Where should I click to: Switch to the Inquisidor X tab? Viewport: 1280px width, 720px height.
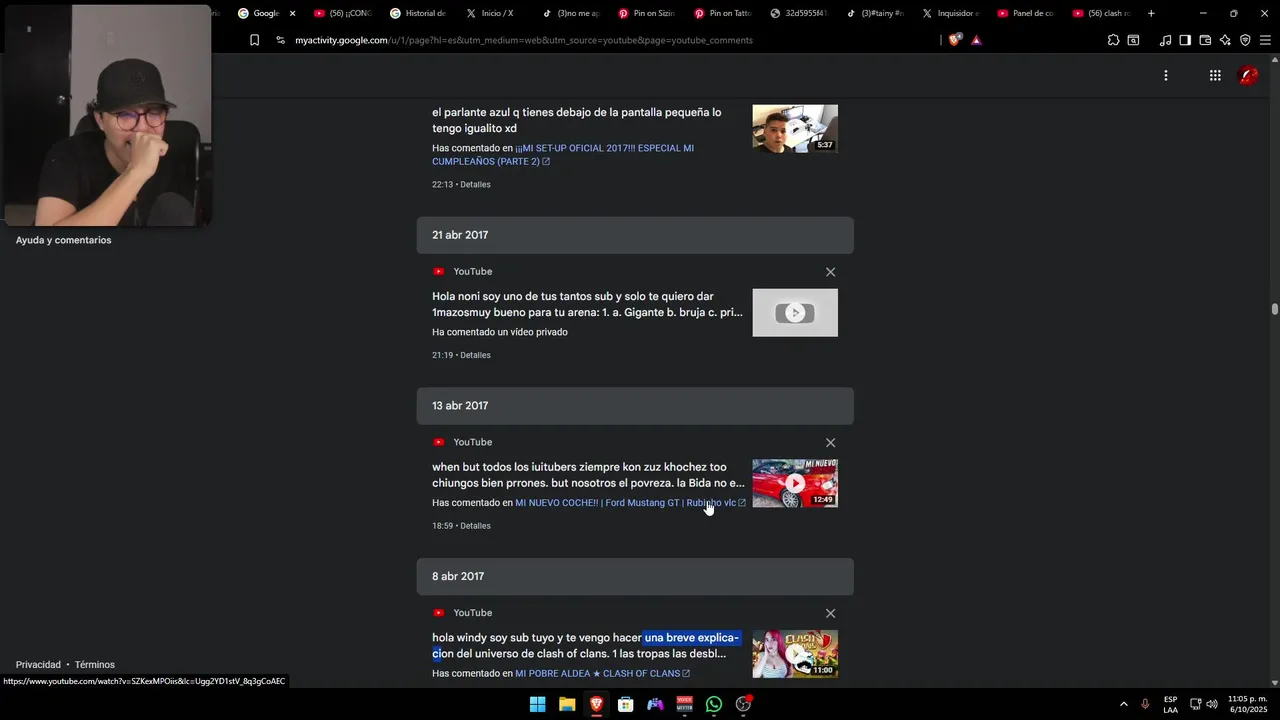(x=950, y=13)
